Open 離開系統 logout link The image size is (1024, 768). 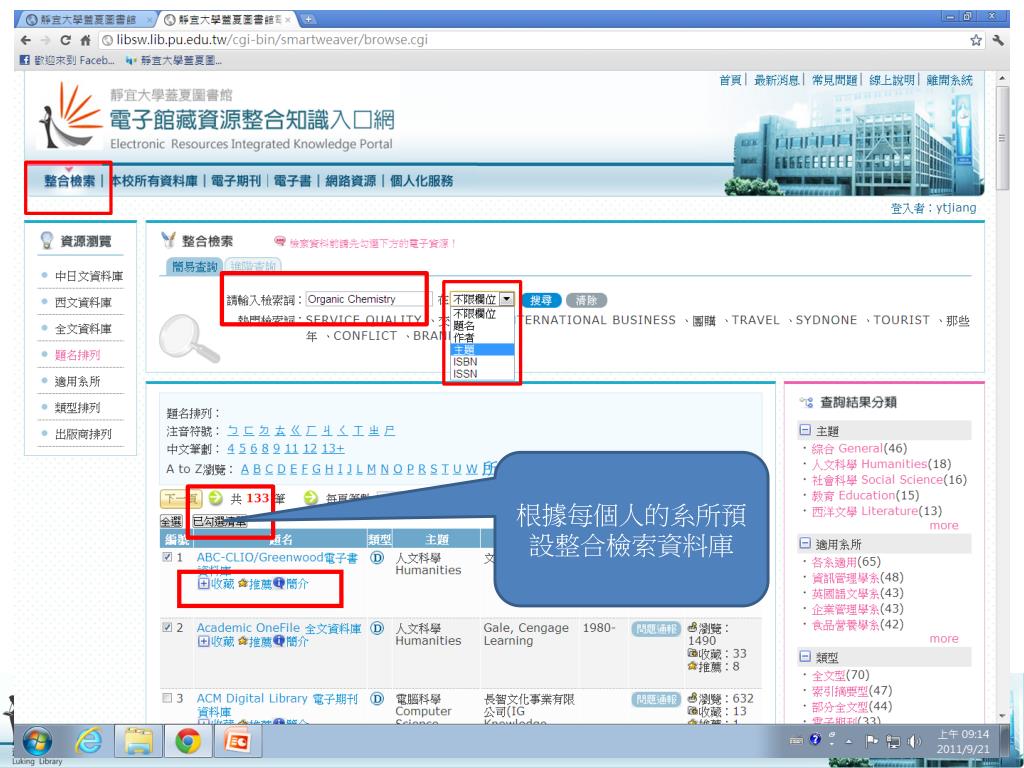tap(950, 80)
